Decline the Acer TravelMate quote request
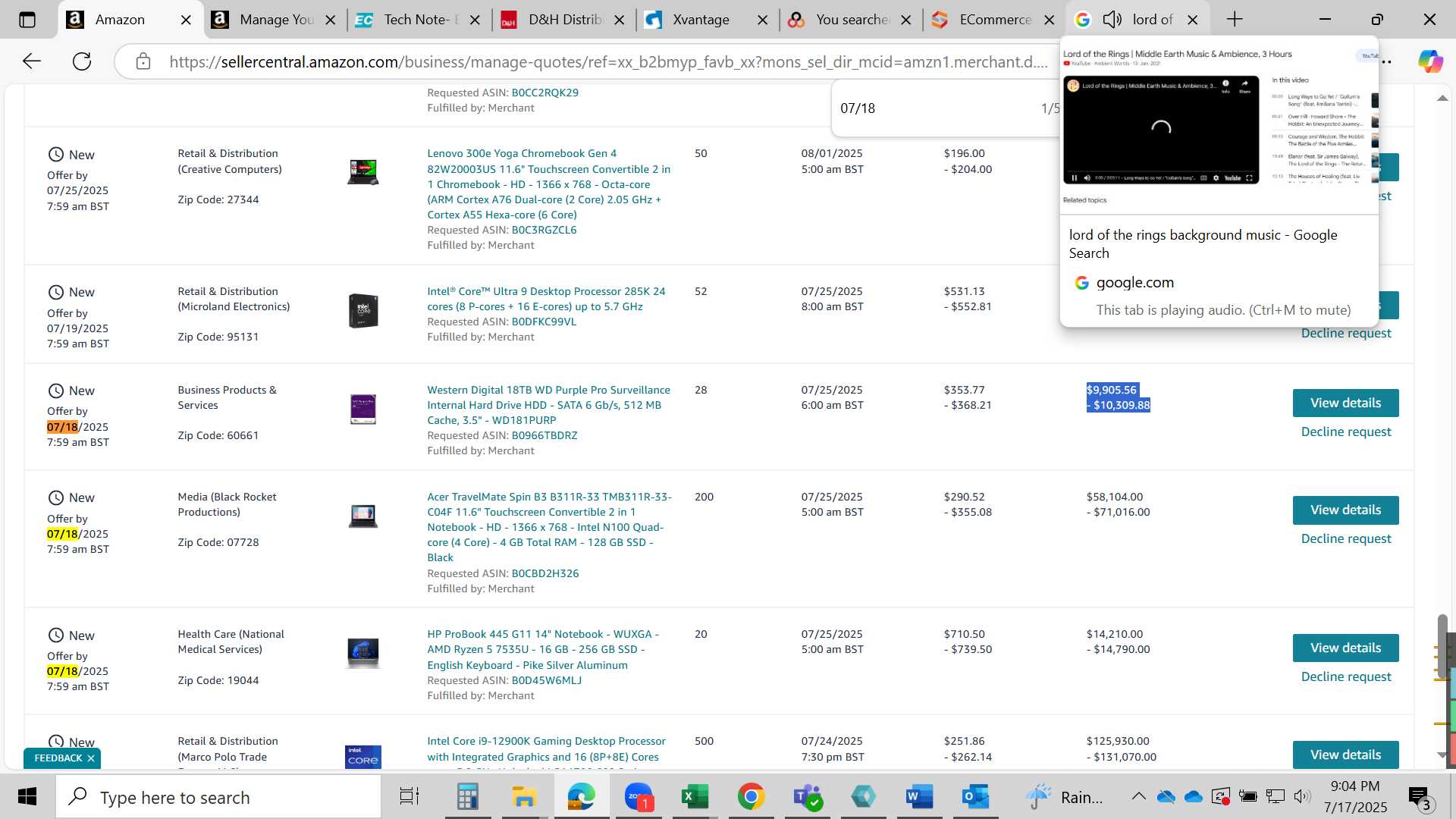This screenshot has width=1456, height=819. coord(1346,538)
